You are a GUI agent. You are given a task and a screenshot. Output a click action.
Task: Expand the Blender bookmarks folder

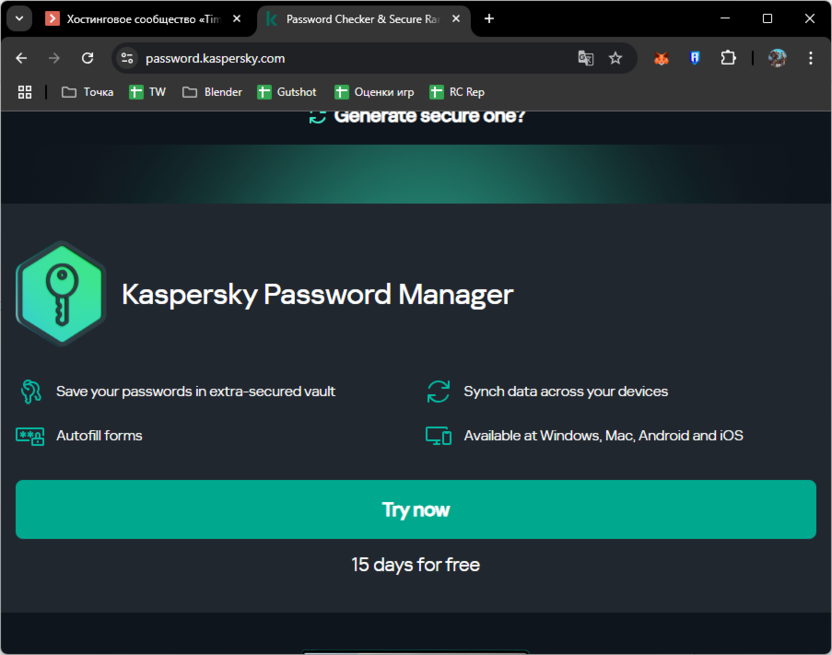[212, 92]
